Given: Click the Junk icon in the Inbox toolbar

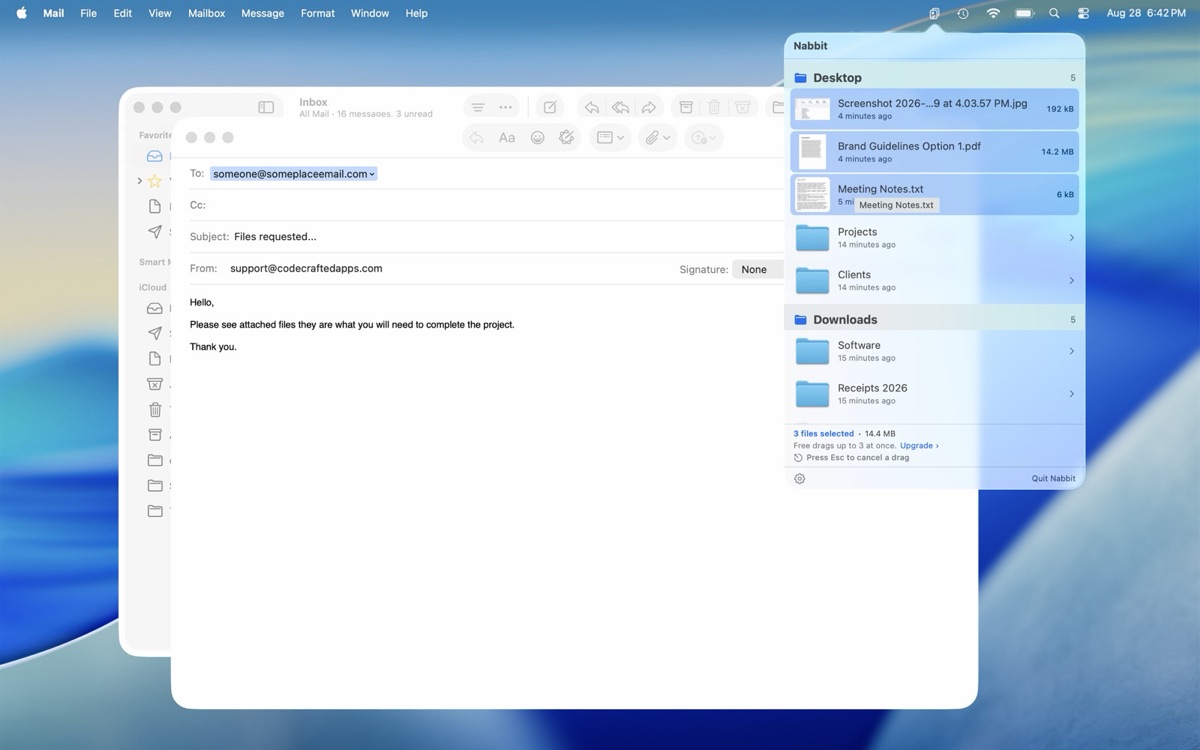Looking at the screenshot, I should pyautogui.click(x=742, y=107).
